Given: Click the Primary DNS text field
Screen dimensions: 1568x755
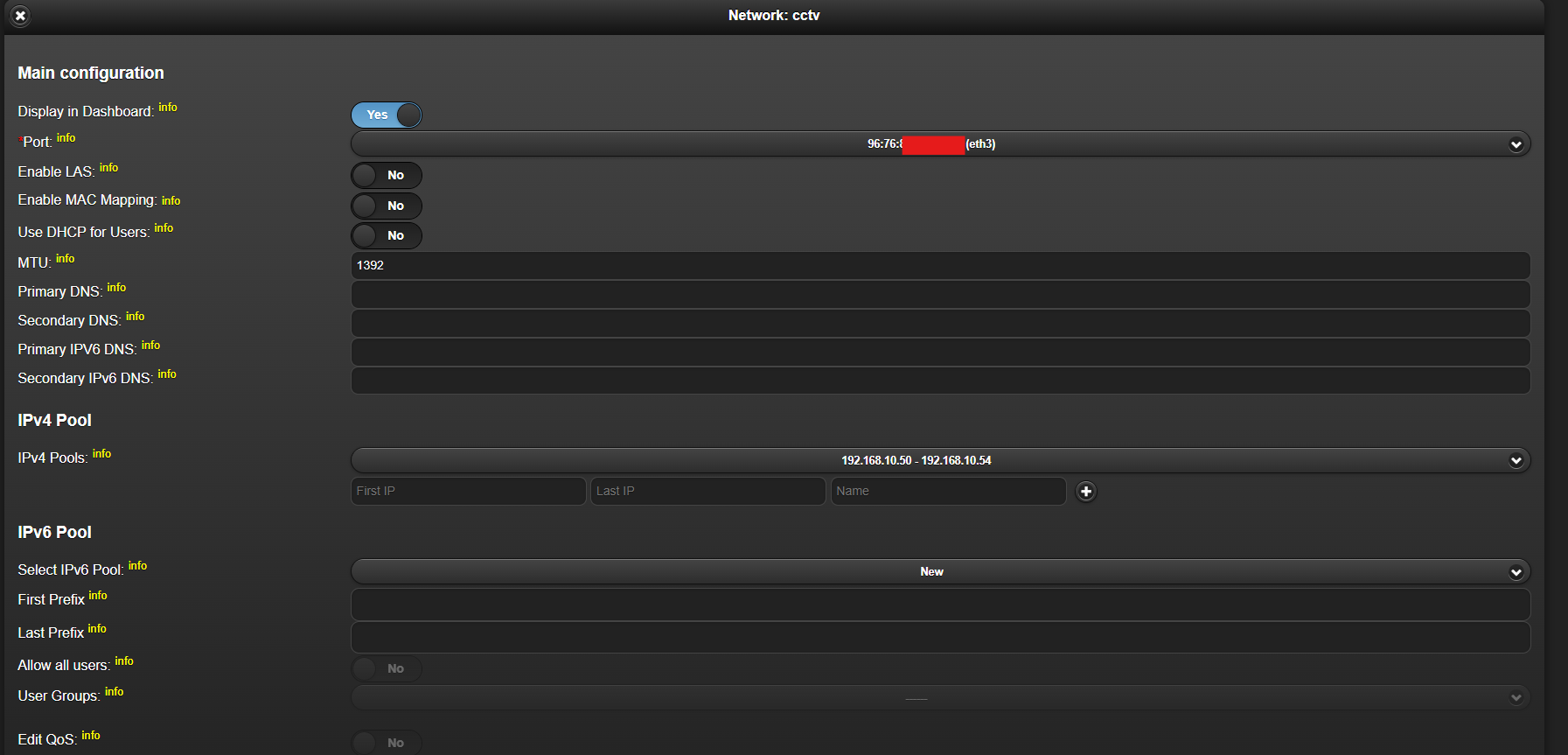Looking at the screenshot, I should (x=940, y=295).
